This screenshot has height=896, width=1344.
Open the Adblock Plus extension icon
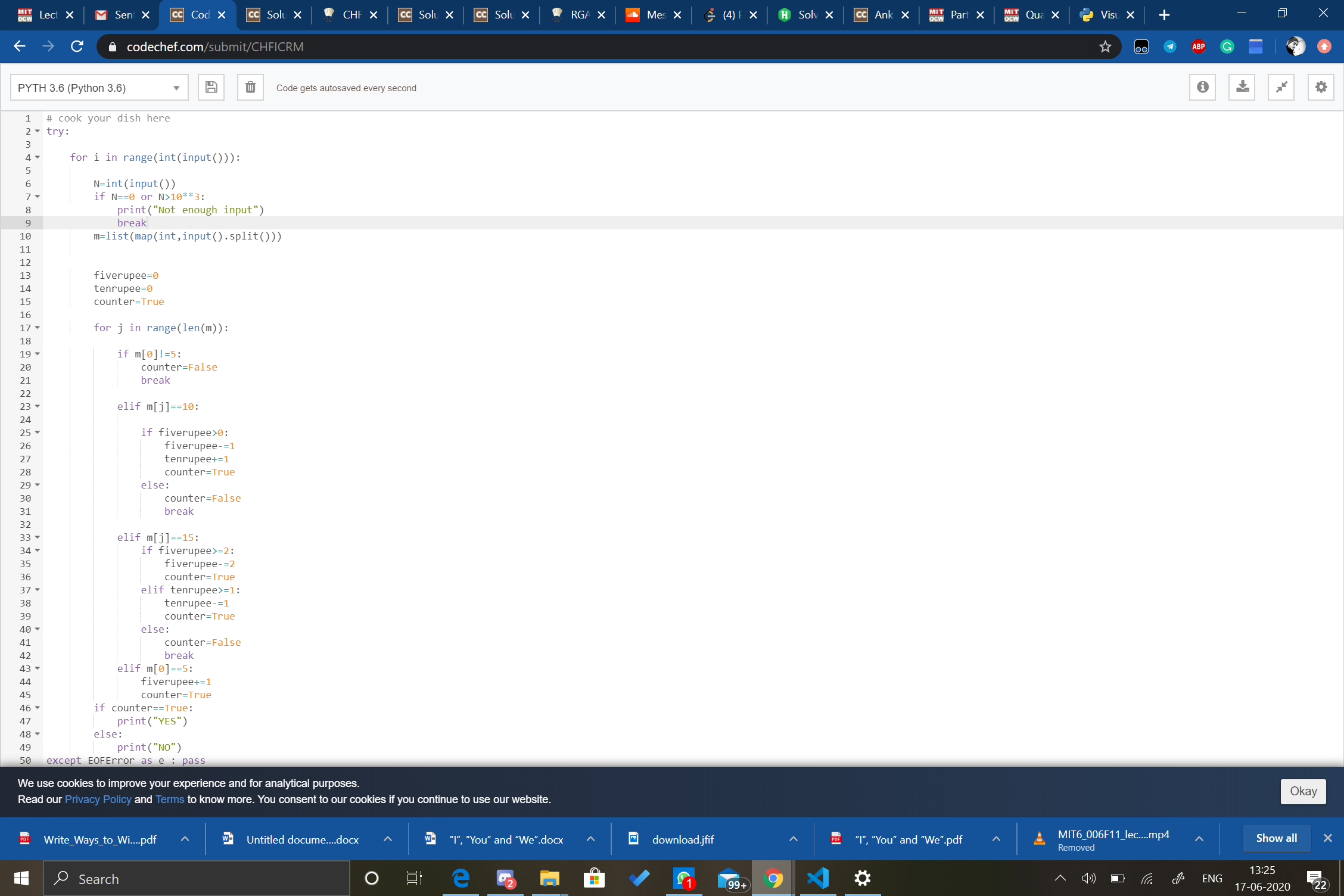tap(1199, 46)
